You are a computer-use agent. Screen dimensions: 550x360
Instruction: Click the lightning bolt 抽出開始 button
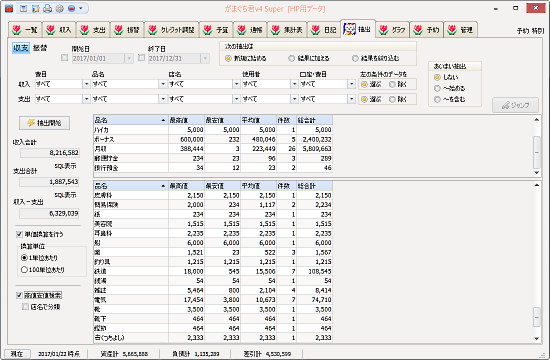tap(45, 123)
